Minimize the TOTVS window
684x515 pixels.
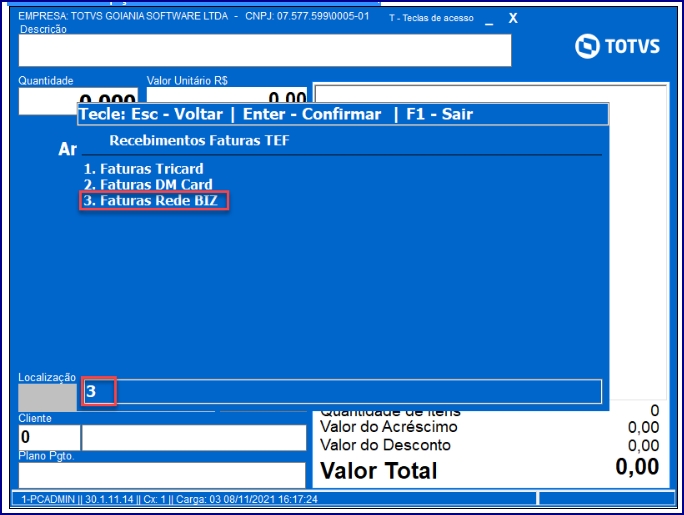pyautogui.click(x=489, y=22)
